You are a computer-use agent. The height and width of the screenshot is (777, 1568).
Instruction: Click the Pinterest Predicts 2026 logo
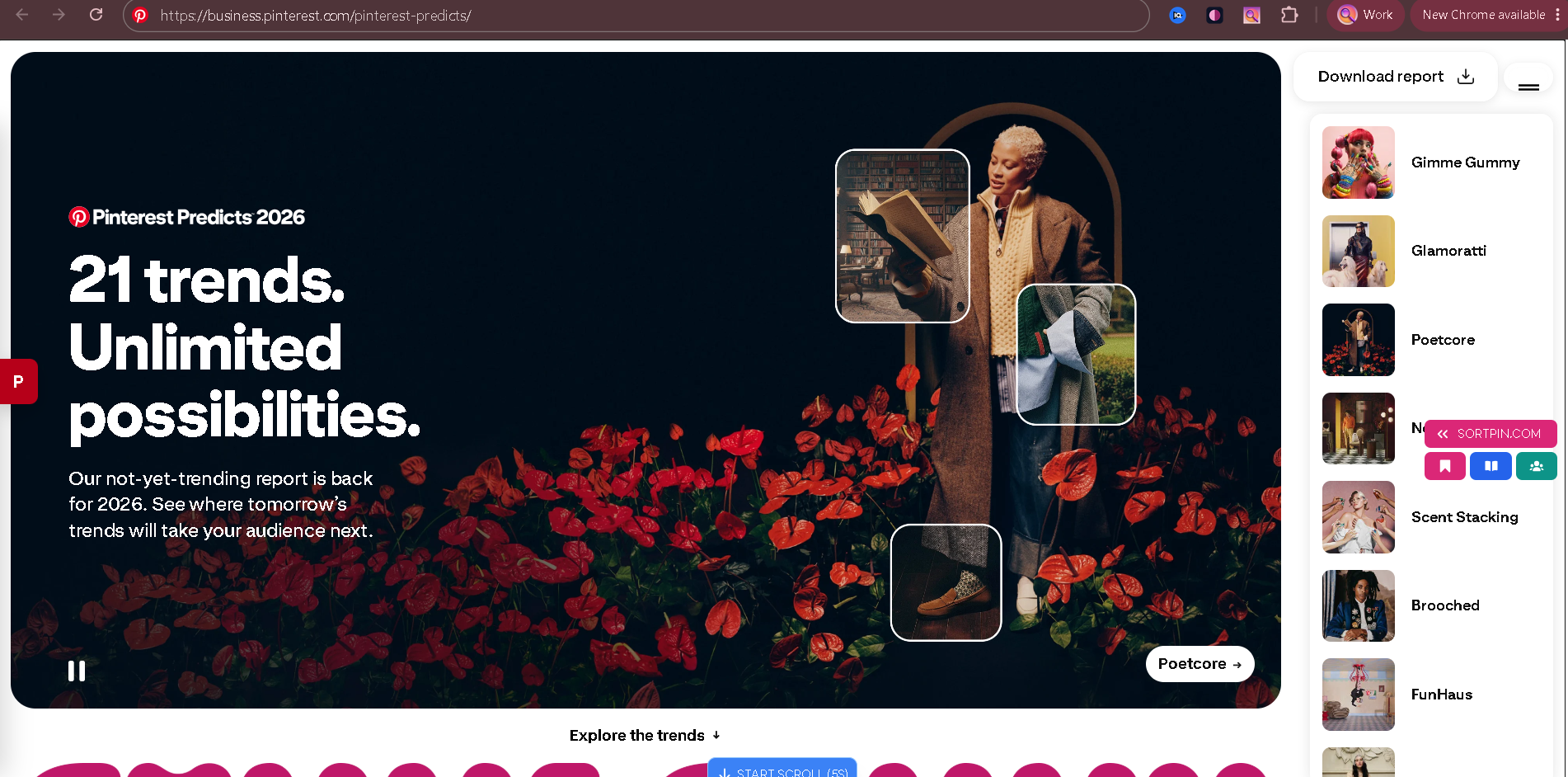click(x=186, y=217)
